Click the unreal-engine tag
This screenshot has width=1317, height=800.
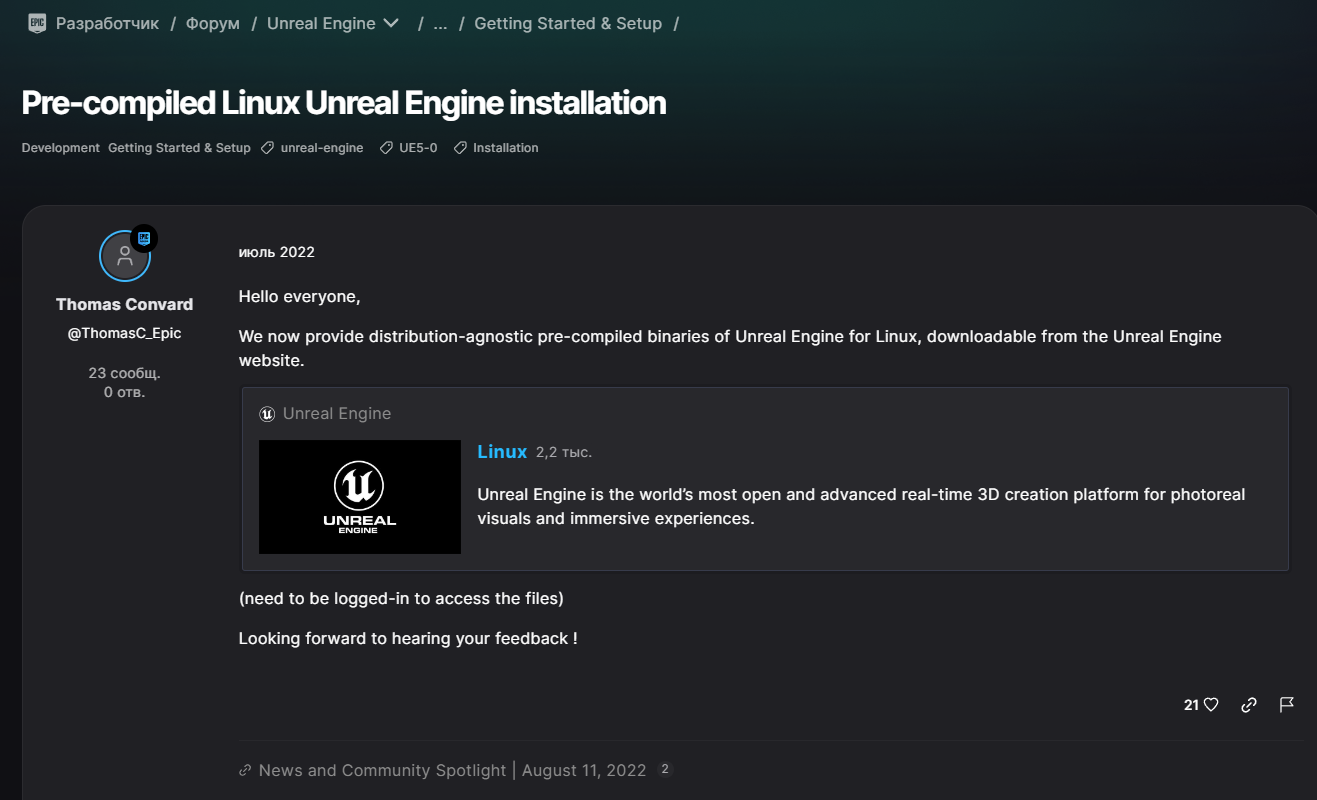321,148
